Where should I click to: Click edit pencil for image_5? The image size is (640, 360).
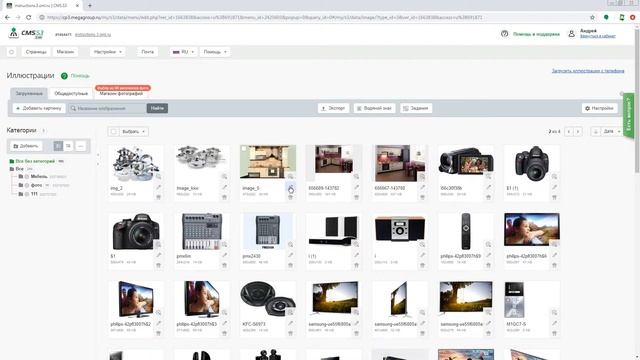(x=290, y=187)
